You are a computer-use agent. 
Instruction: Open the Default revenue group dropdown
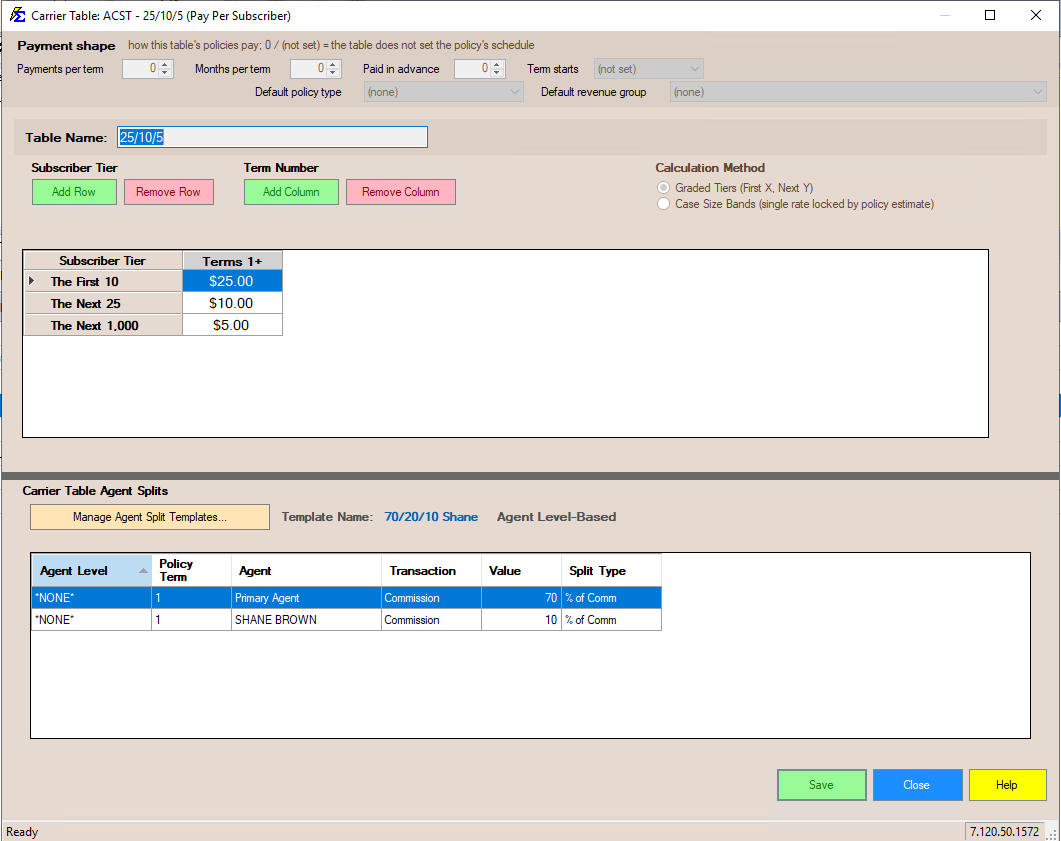[1038, 92]
